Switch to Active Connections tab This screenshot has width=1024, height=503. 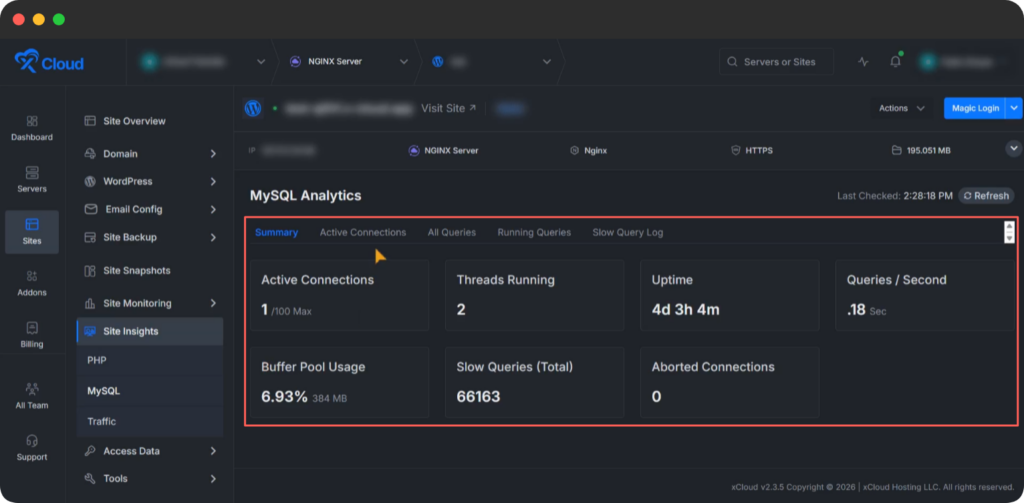(x=362, y=232)
